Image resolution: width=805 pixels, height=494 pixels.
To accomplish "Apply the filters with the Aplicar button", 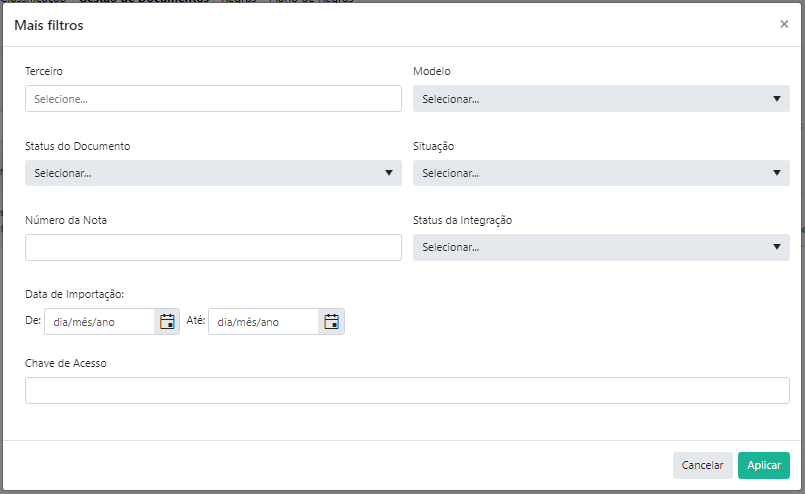I will pos(763,465).
